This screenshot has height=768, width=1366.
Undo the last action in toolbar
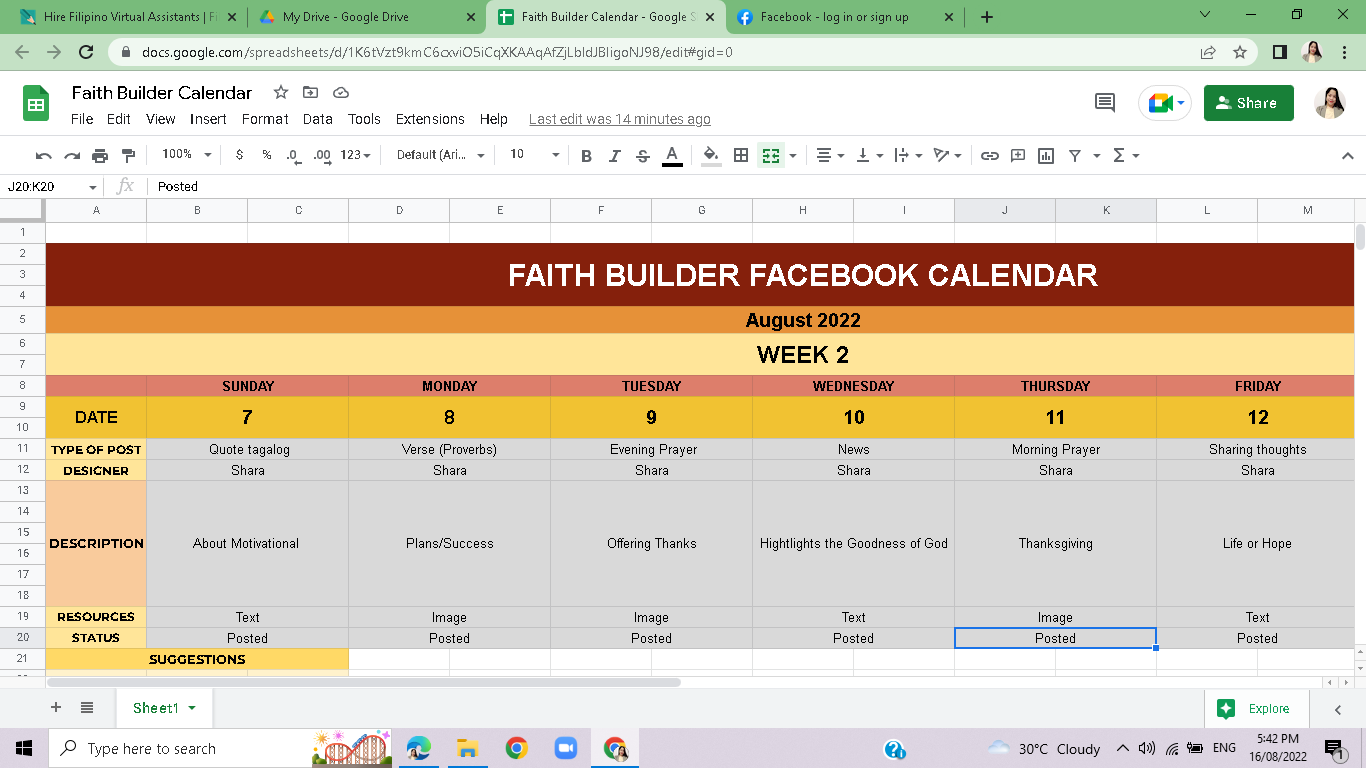coord(43,155)
